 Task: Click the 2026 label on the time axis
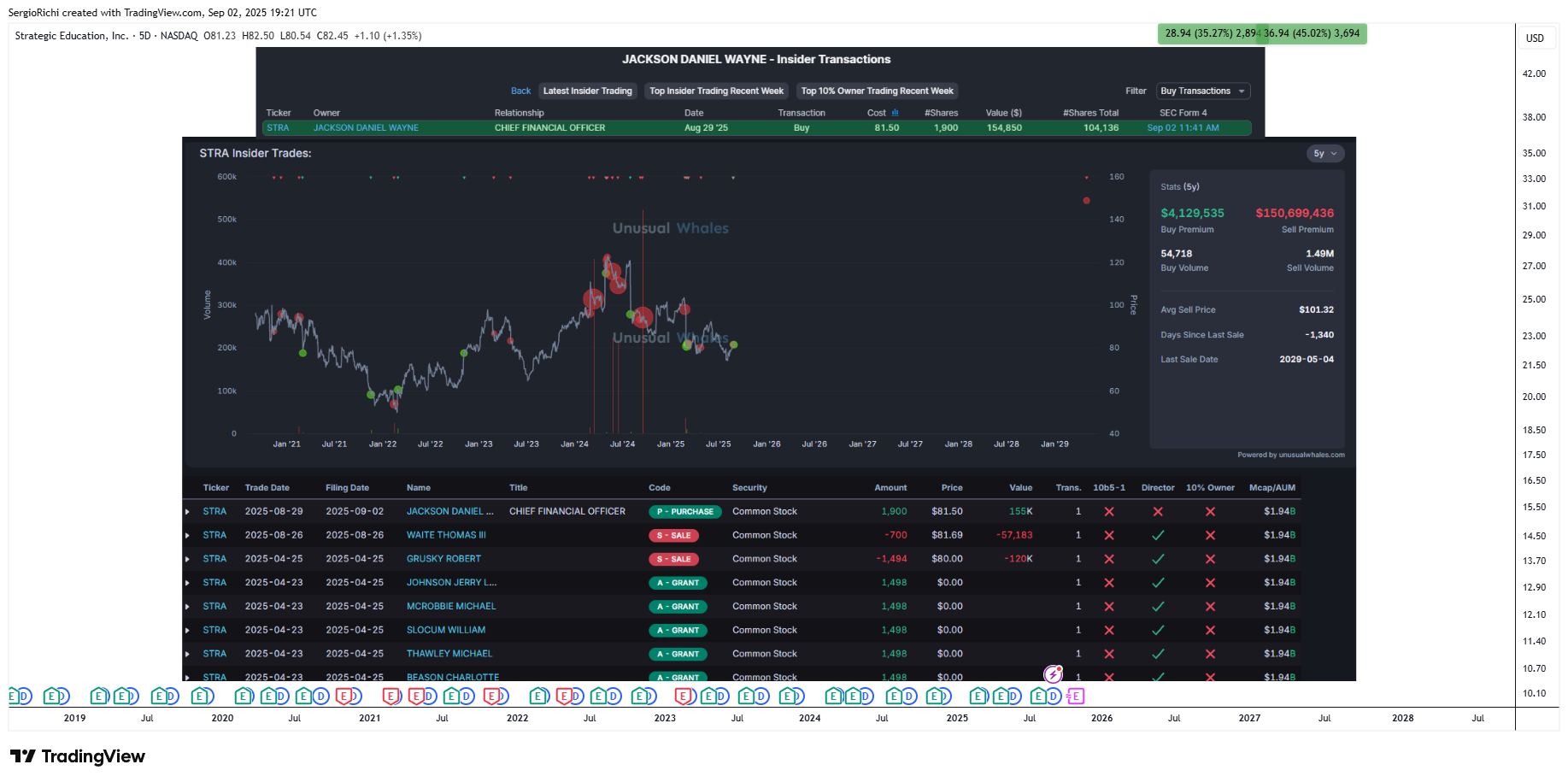point(1101,719)
